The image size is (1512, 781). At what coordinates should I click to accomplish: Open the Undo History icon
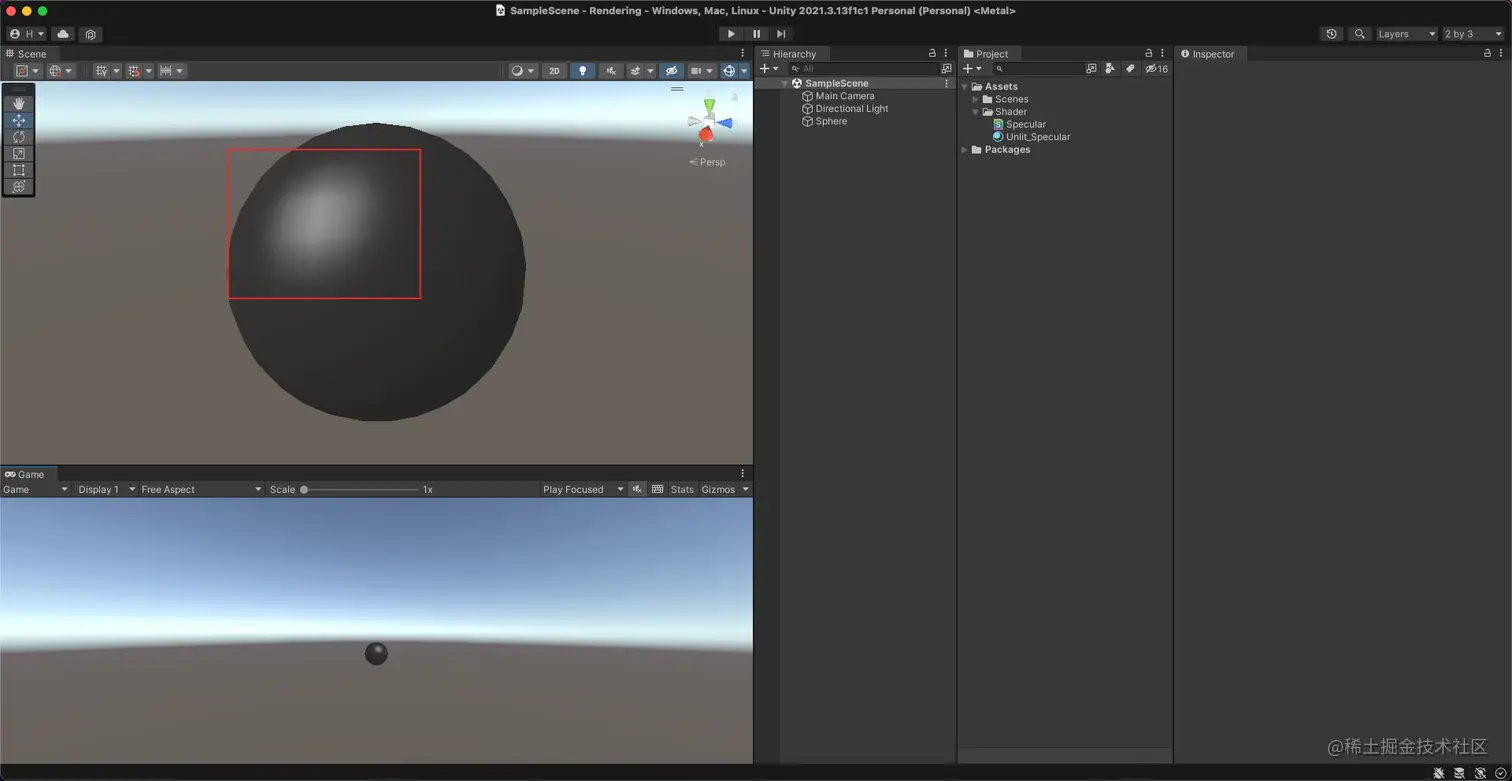[1331, 34]
